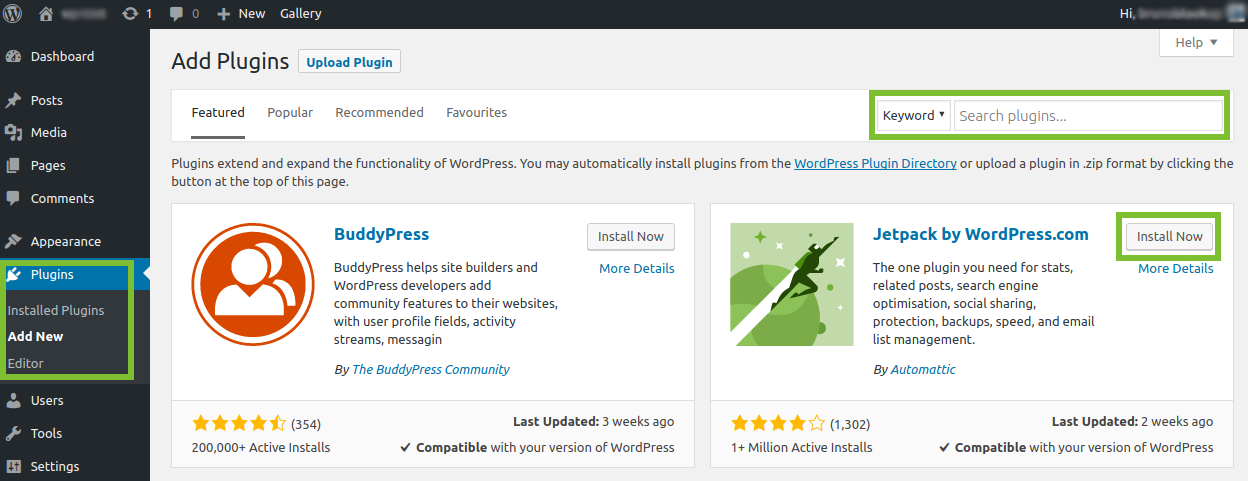Open the comments bubble icon in admin bar
Viewport: 1248px width, 481px height.
click(177, 14)
